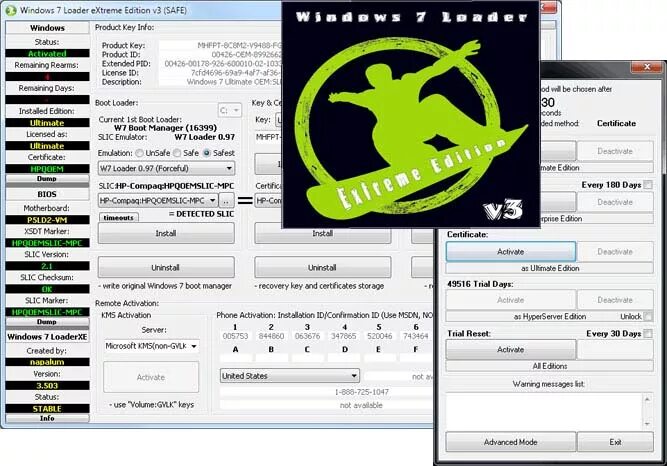This screenshot has height=466, width=667.
Task: Click the 'STABLE' status value
Action: click(x=47, y=409)
